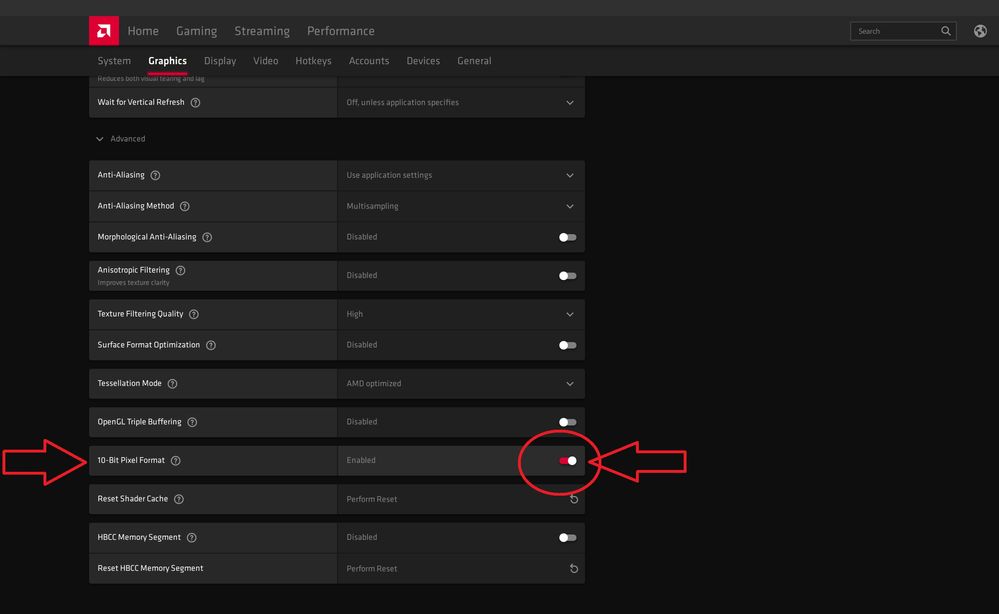Screen dimensions: 999x614
Task: Open the Gaming menu
Action: pyautogui.click(x=196, y=31)
